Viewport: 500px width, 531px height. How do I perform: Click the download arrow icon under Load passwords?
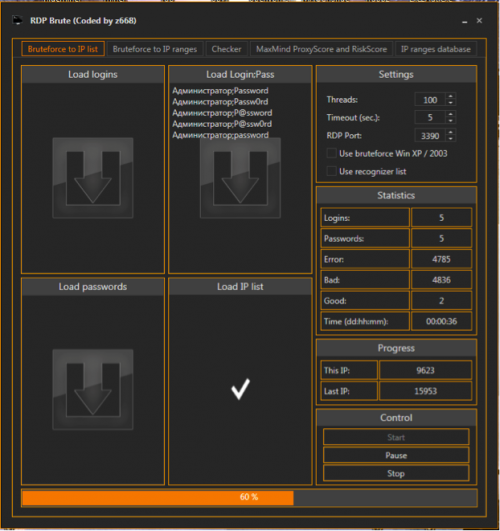click(x=93, y=389)
